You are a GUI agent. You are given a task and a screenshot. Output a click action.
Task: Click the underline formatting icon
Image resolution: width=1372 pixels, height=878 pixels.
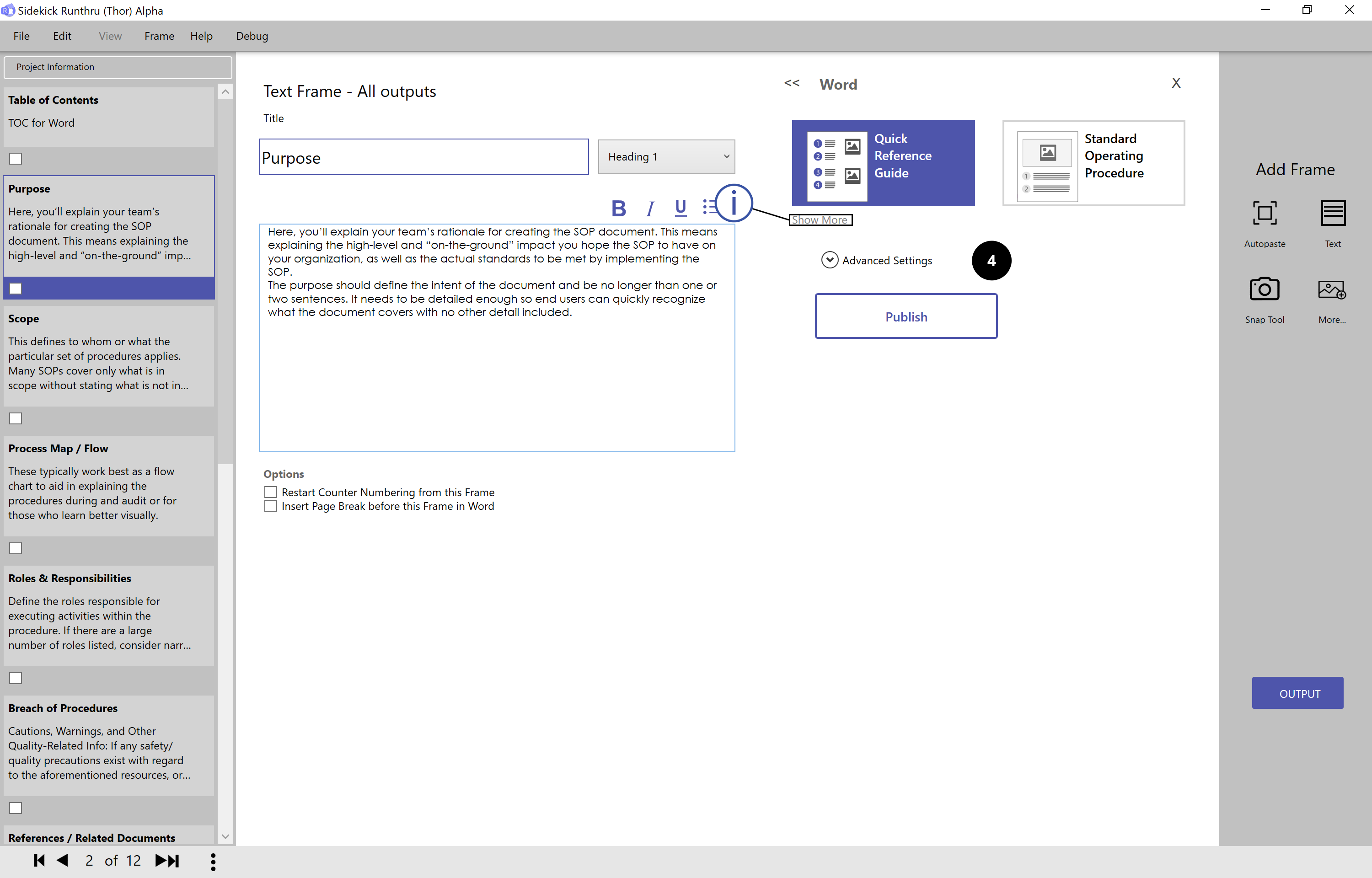[x=681, y=208]
